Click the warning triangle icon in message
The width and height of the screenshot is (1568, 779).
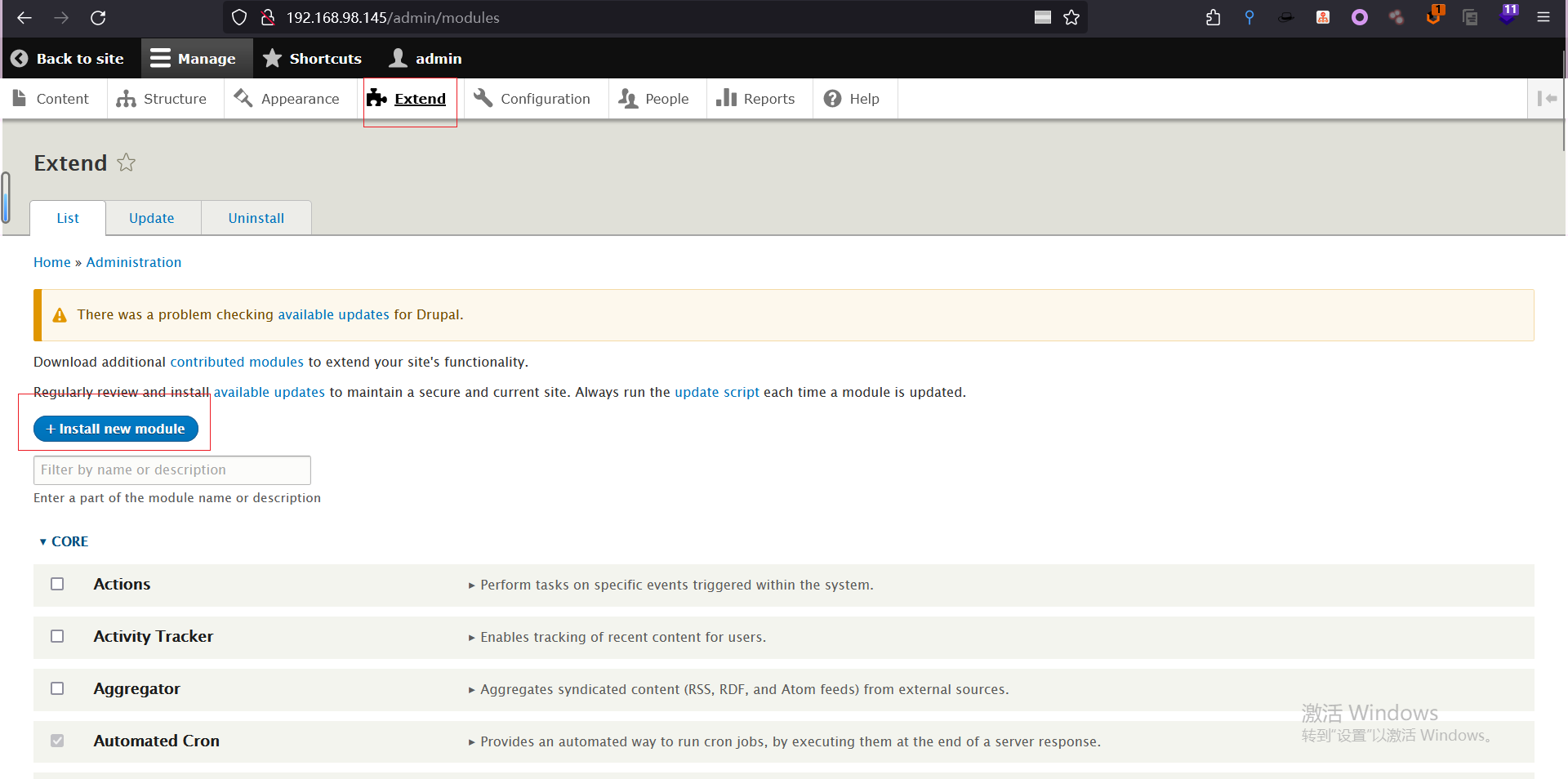[60, 315]
